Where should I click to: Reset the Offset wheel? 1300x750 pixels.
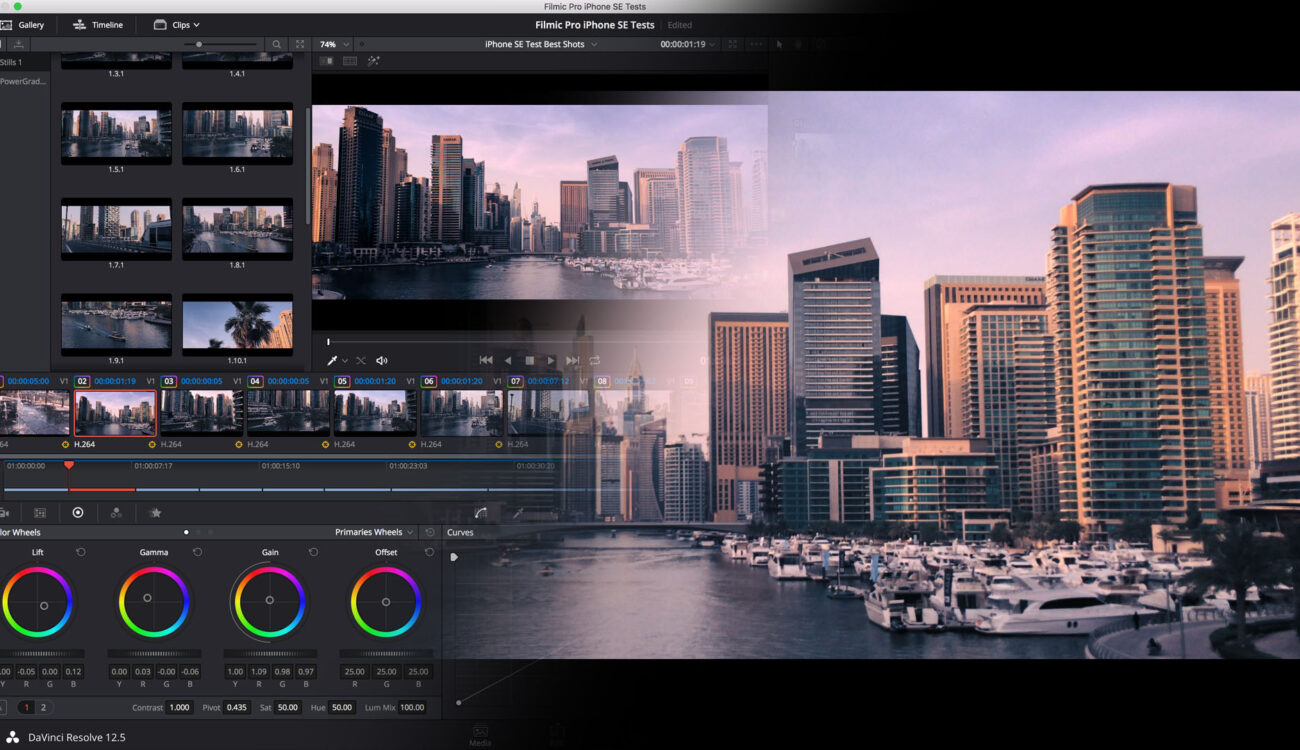click(x=429, y=552)
